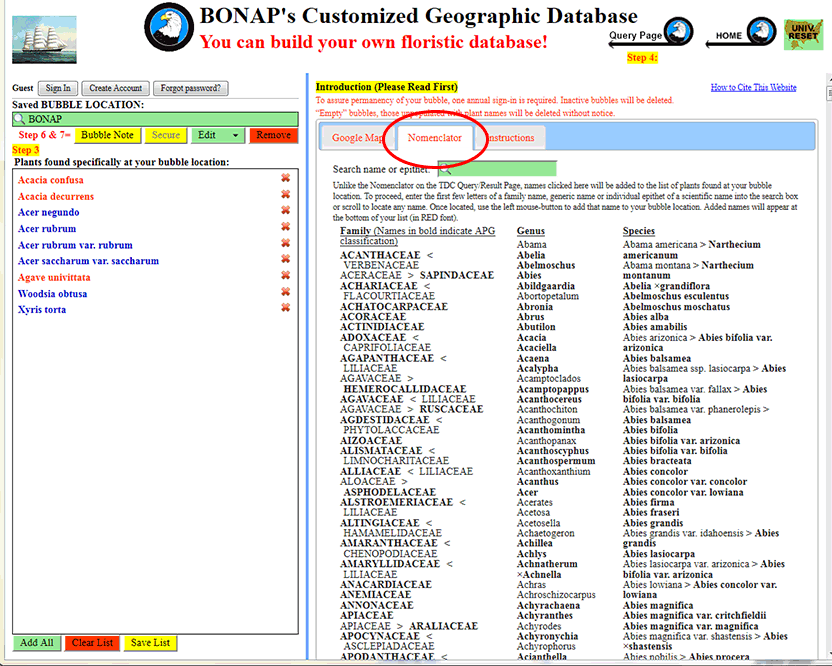
Task: Click the HOME eagle icon
Action: click(761, 31)
